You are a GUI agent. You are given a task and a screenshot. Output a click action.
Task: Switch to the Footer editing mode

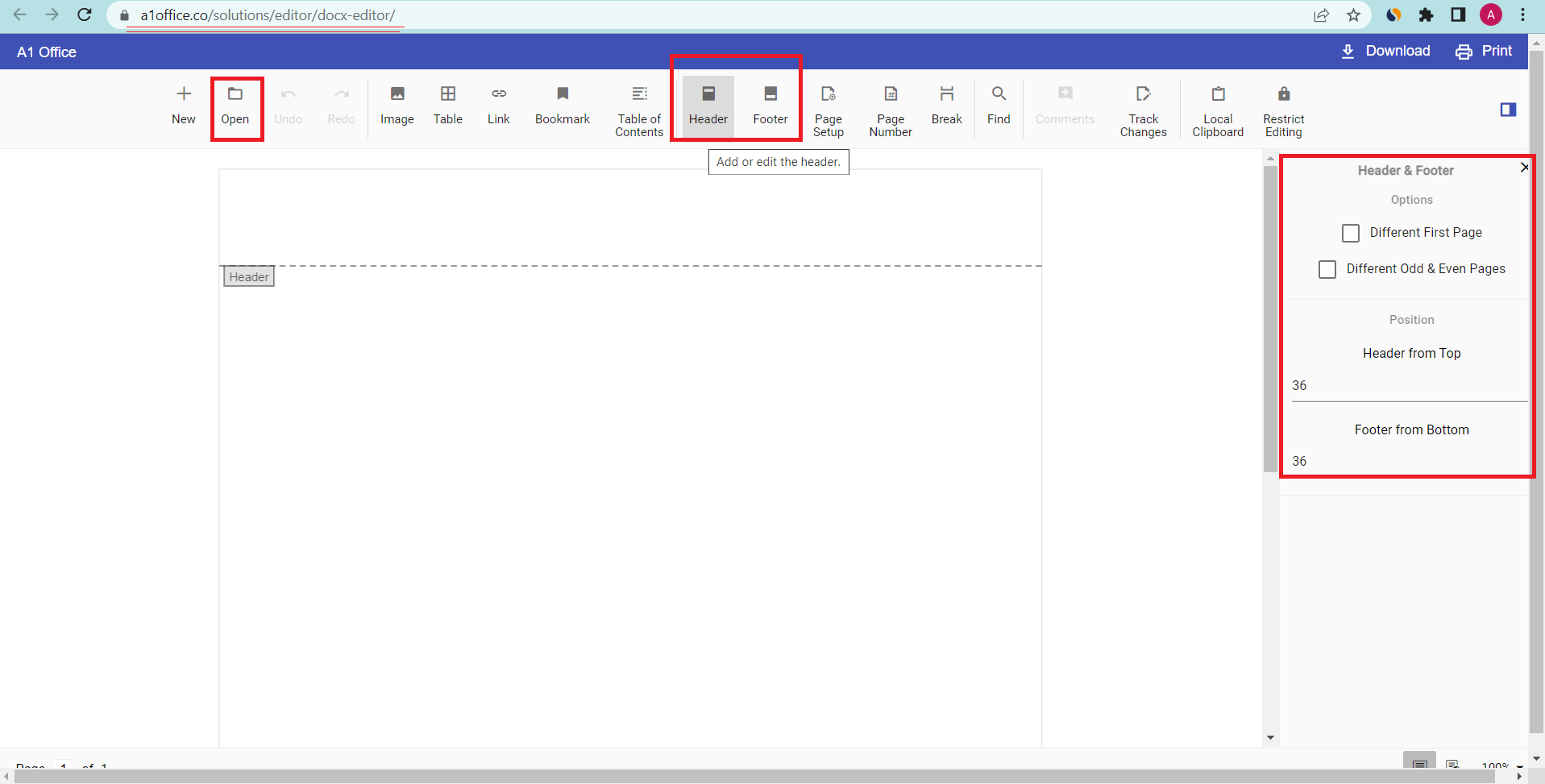[x=770, y=106]
